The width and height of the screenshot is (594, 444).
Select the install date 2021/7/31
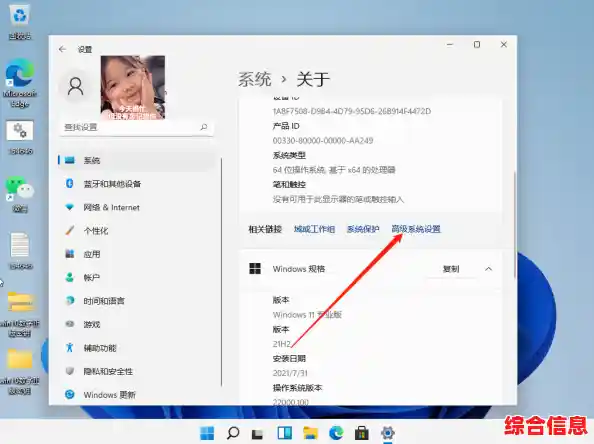(x=290, y=373)
